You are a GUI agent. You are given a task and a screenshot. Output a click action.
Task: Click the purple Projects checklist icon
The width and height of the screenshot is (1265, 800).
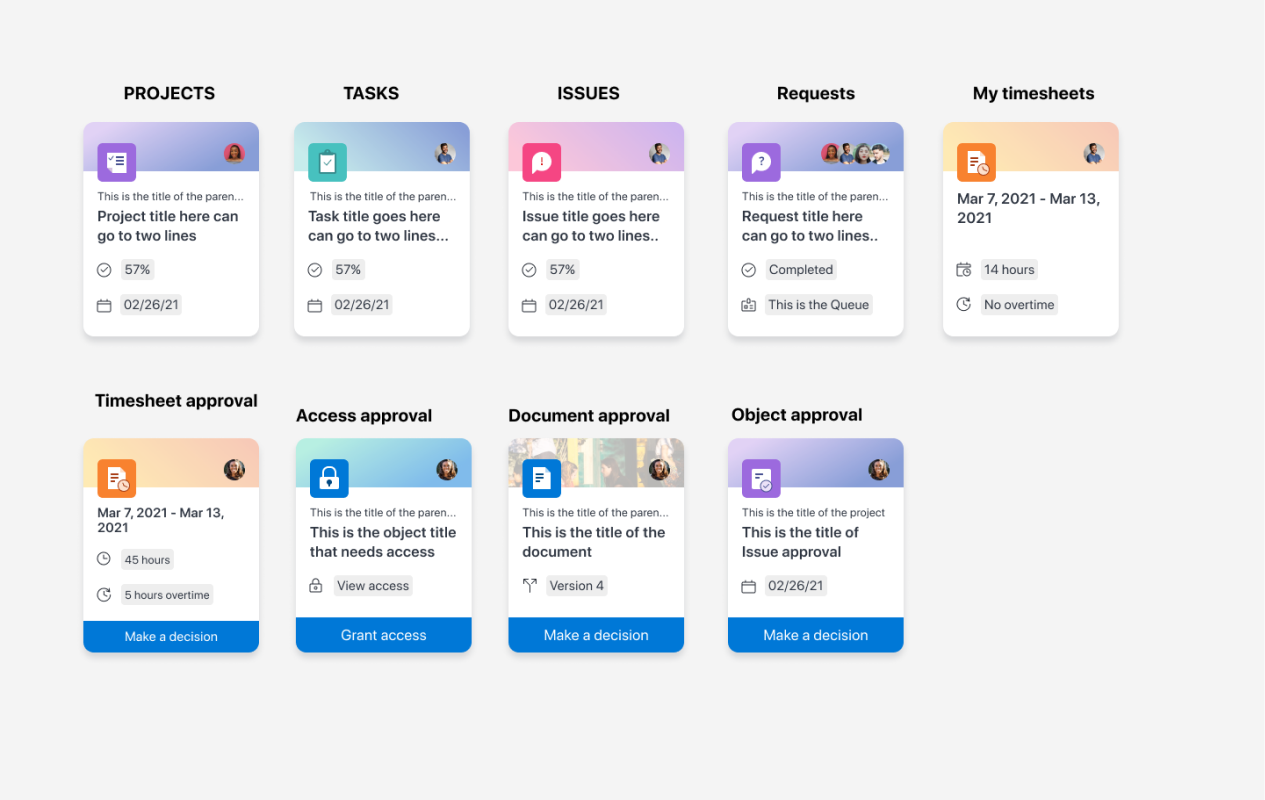(116, 162)
